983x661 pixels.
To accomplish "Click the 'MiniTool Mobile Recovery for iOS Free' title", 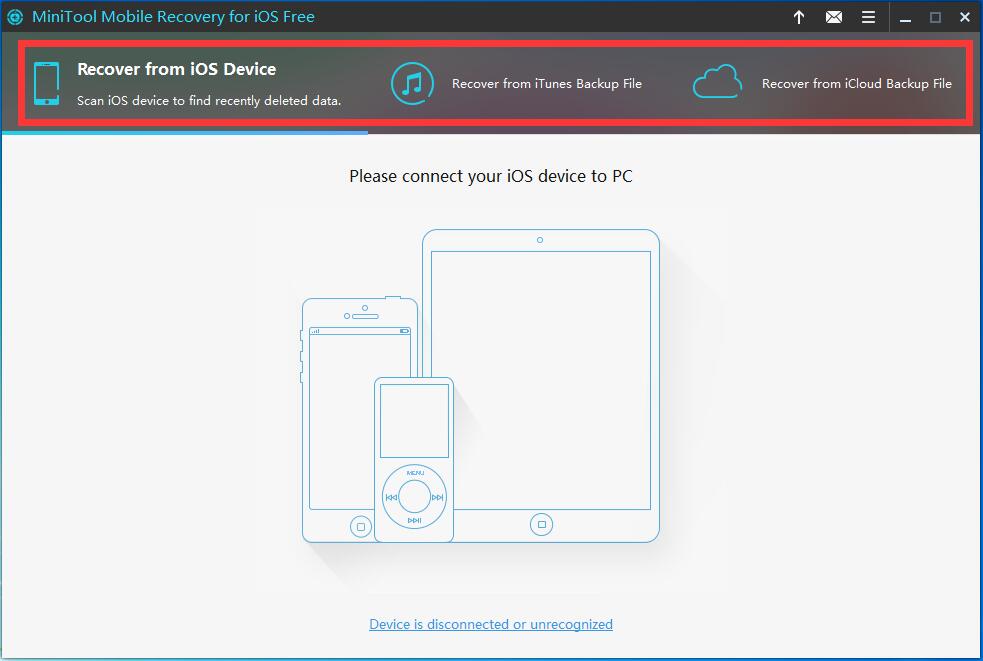I will pyautogui.click(x=173, y=17).
